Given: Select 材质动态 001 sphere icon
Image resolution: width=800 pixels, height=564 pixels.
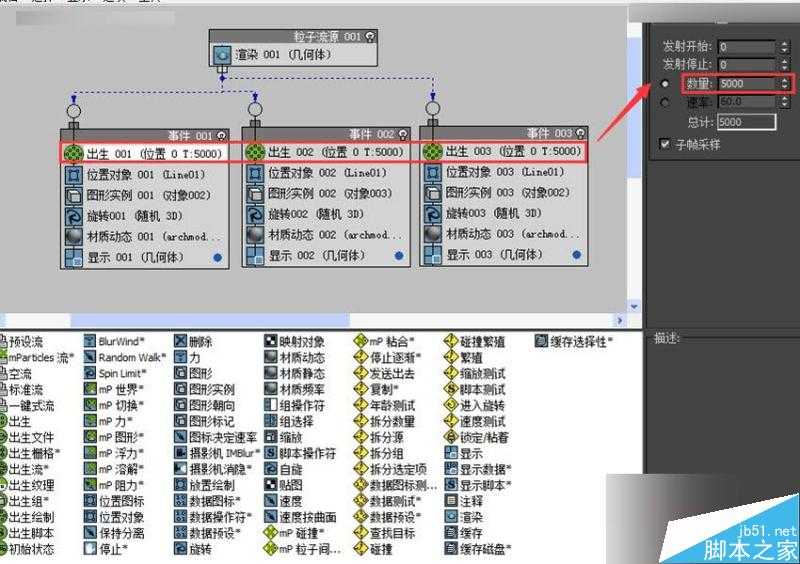Looking at the screenshot, I should [x=74, y=237].
